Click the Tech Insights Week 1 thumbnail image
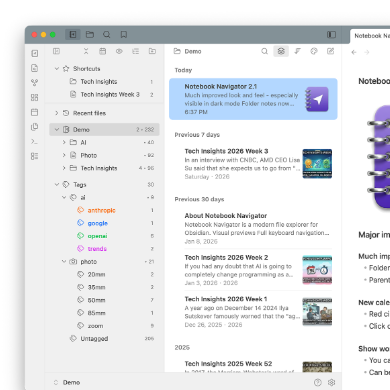The height and width of the screenshot is (390, 390). pos(317,311)
